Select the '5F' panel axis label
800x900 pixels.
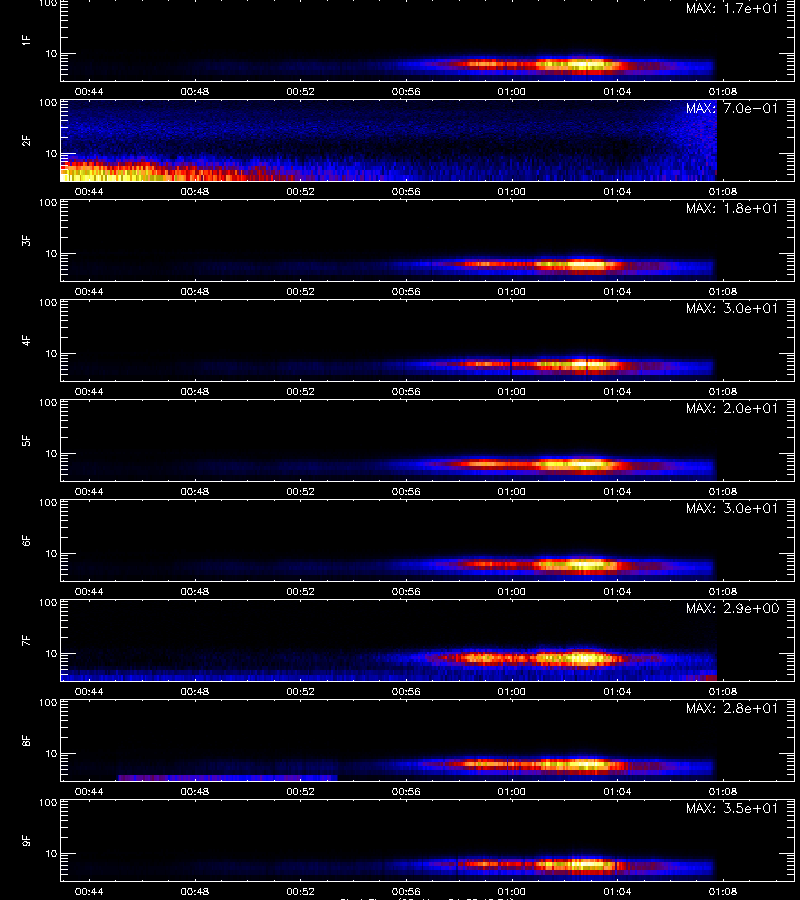click(x=26, y=440)
